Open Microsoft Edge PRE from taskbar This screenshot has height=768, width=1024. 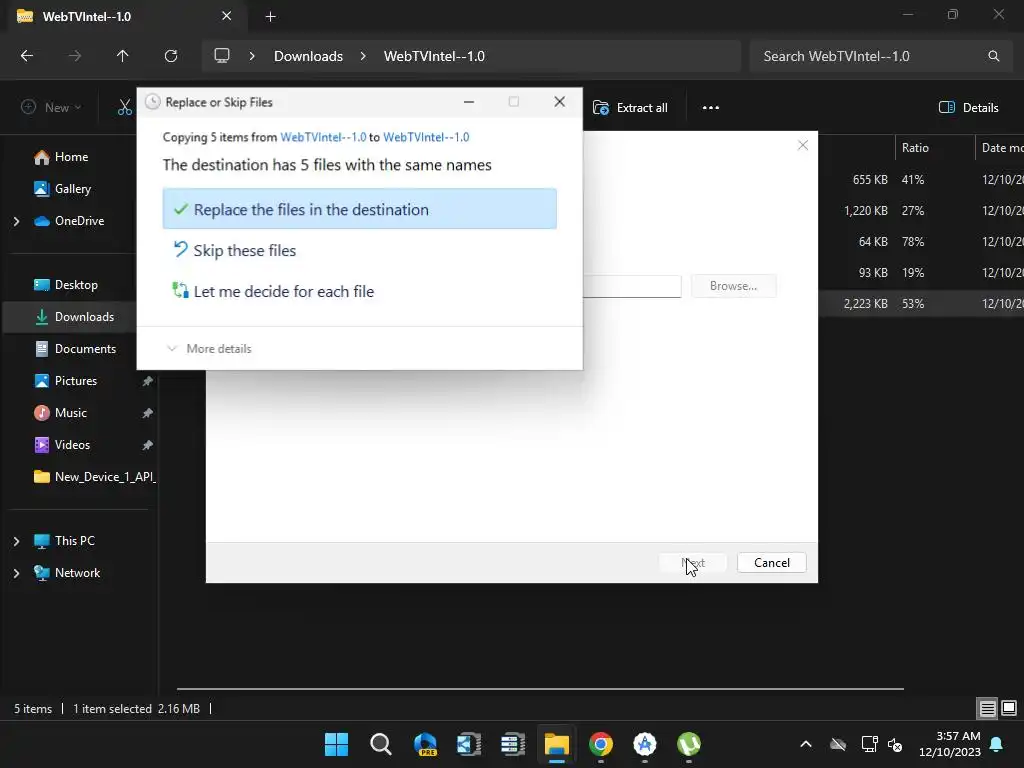pos(425,744)
